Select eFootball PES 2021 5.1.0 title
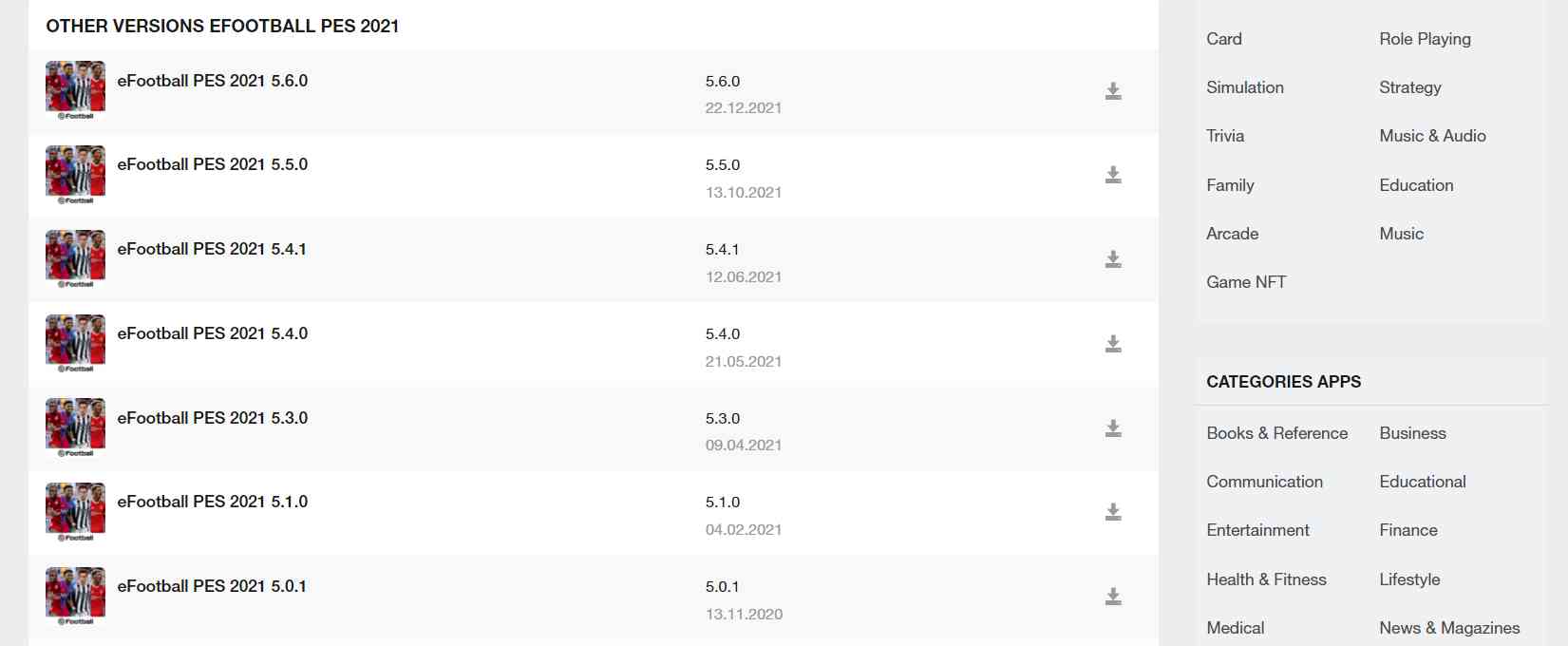This screenshot has width=1568, height=646. (213, 502)
